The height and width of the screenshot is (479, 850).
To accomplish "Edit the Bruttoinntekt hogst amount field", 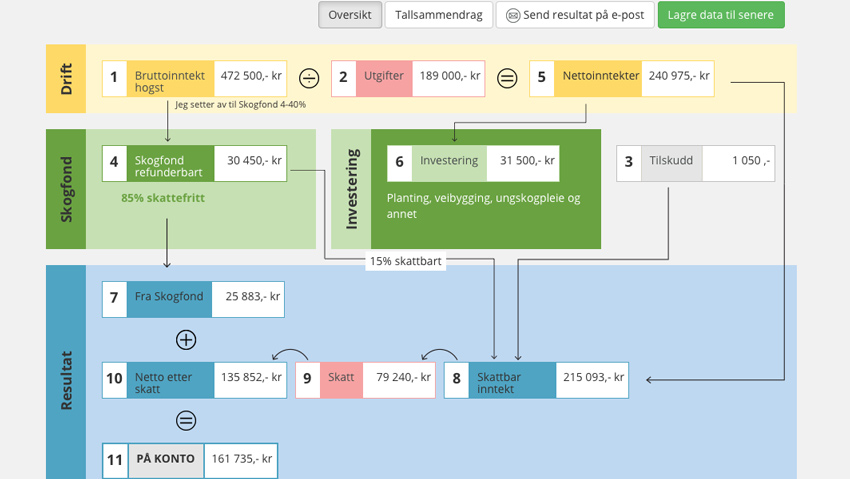I will (250, 77).
